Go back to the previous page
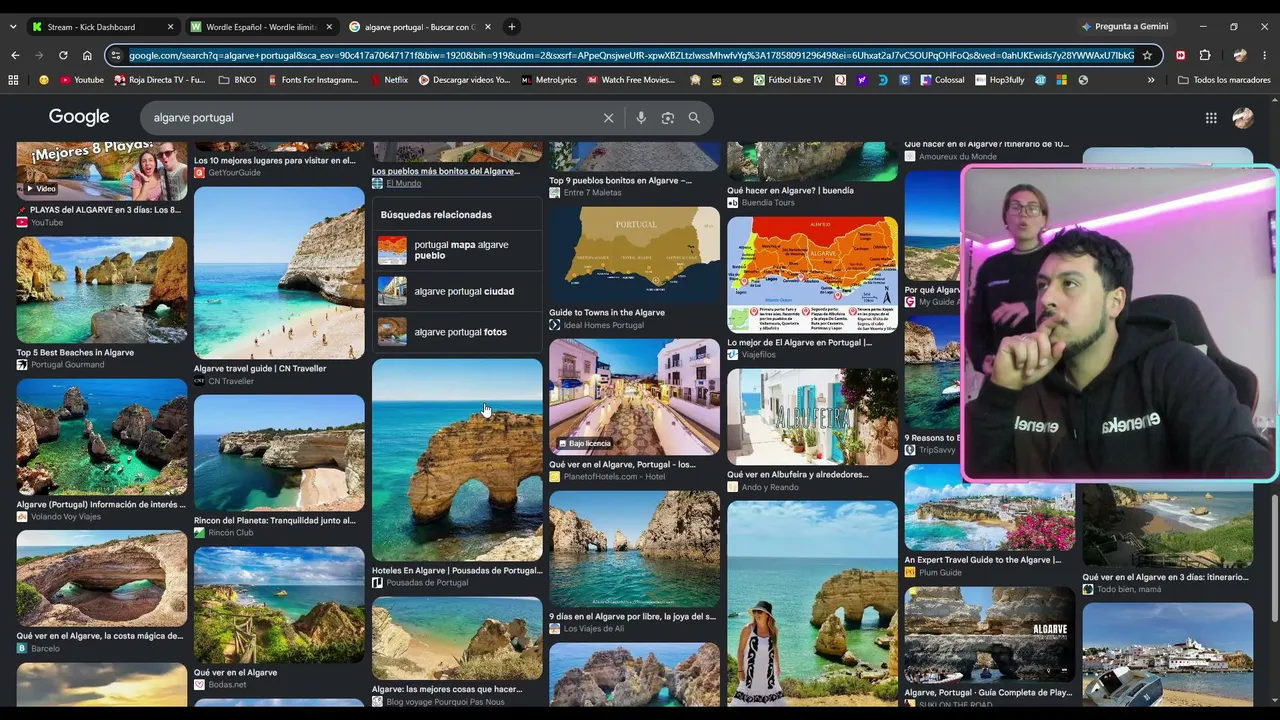 tap(14, 55)
